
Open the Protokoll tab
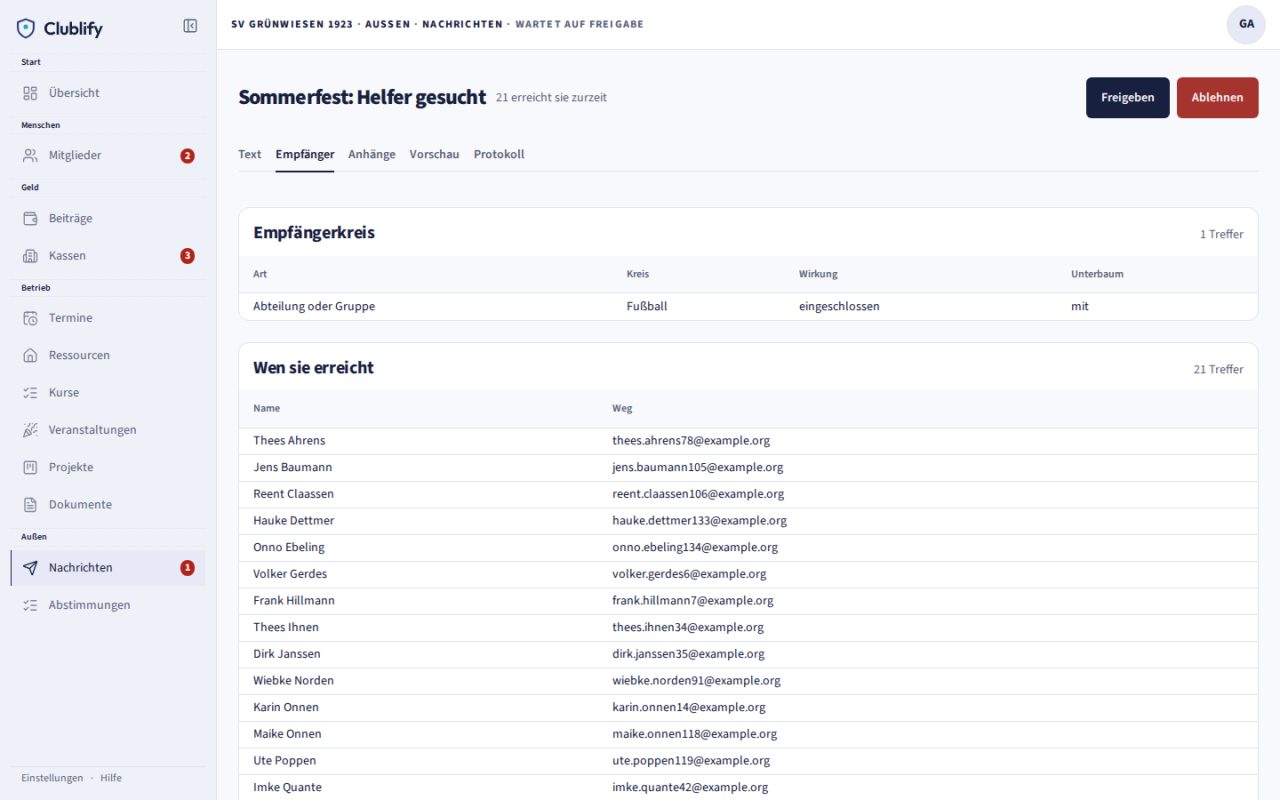499,154
